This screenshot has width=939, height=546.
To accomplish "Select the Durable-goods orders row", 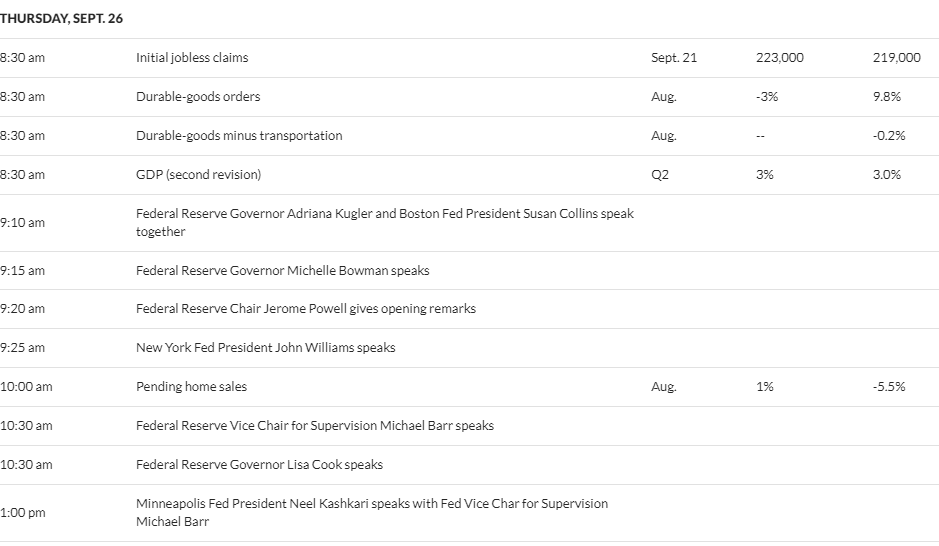I will (x=470, y=96).
